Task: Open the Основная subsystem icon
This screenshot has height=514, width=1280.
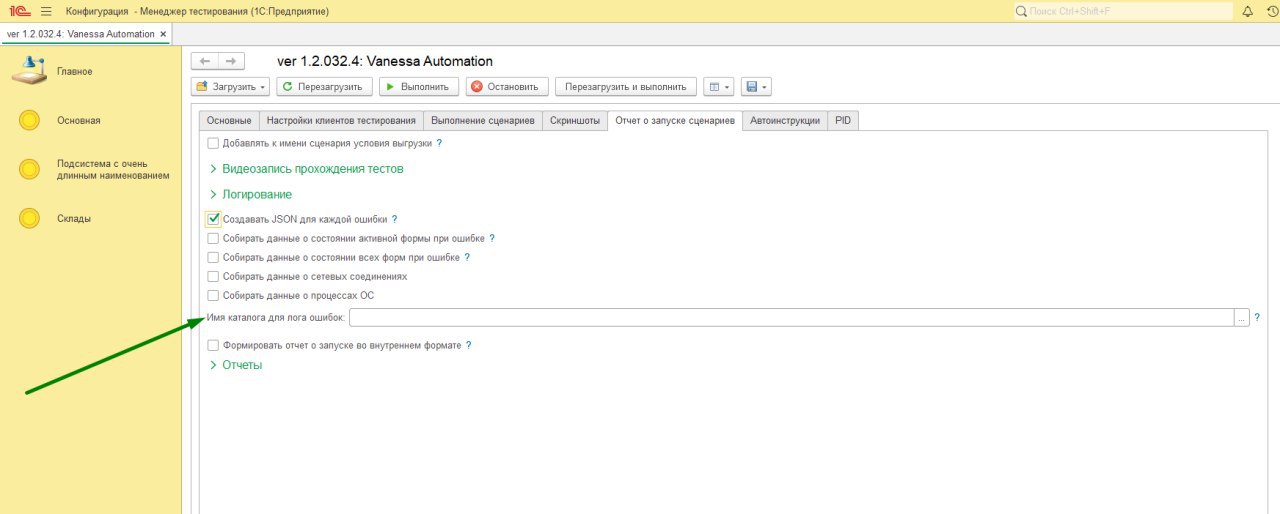Action: [x=29, y=120]
